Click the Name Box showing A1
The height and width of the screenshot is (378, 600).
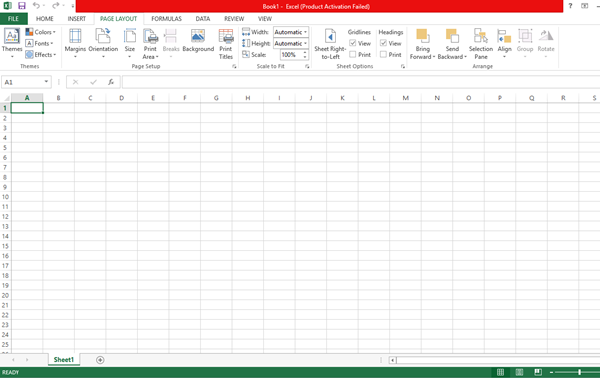(x=22, y=82)
